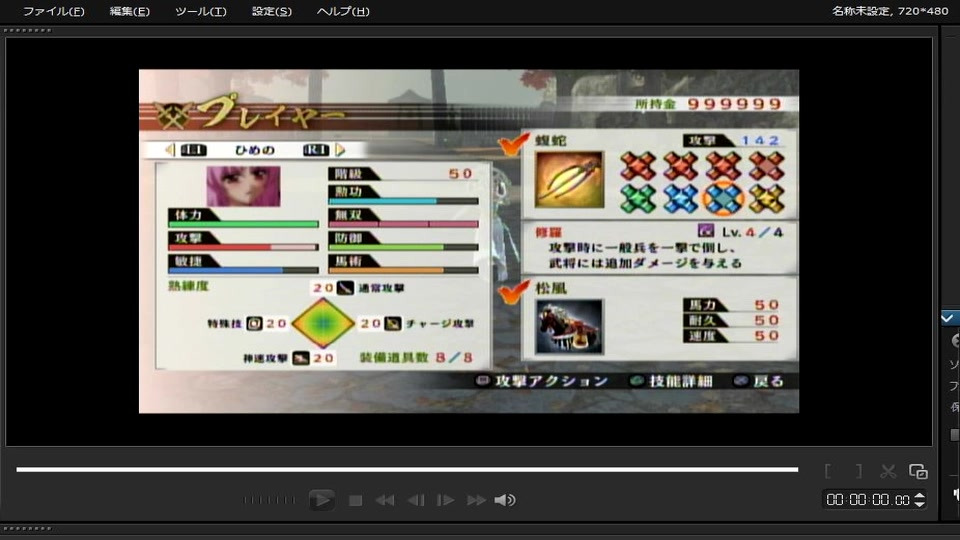The width and height of the screenshot is (960, 540).
Task: Click the Play button
Action: point(321,500)
